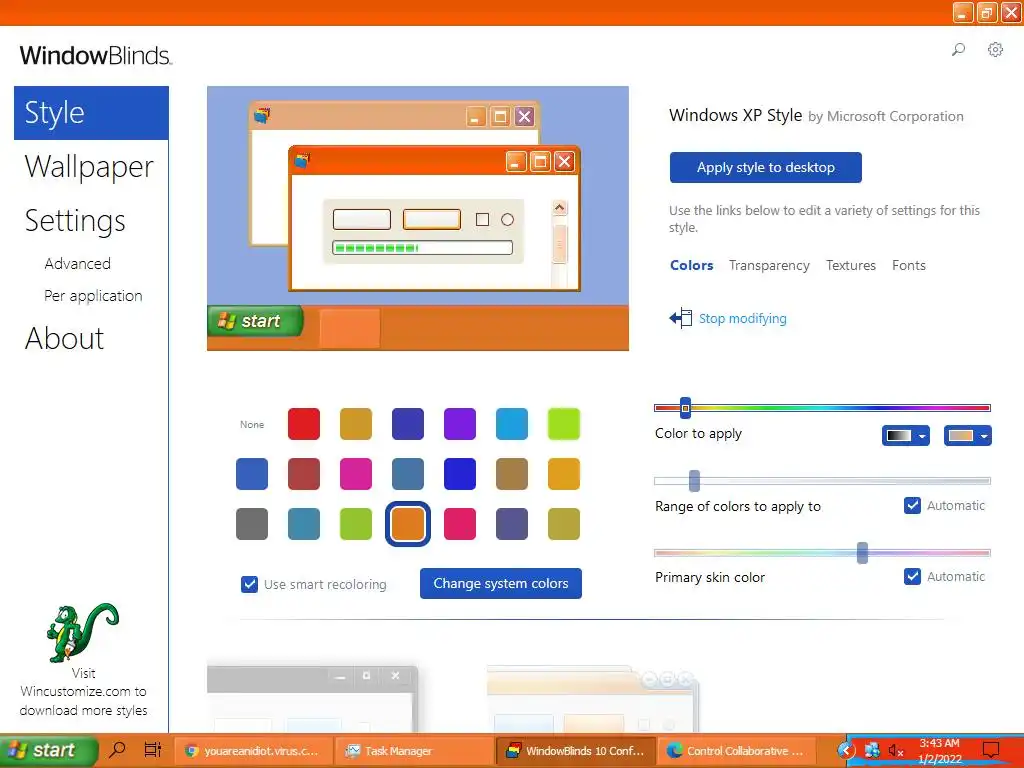
Task: Open the tan color dropdown
Action: tap(967, 436)
